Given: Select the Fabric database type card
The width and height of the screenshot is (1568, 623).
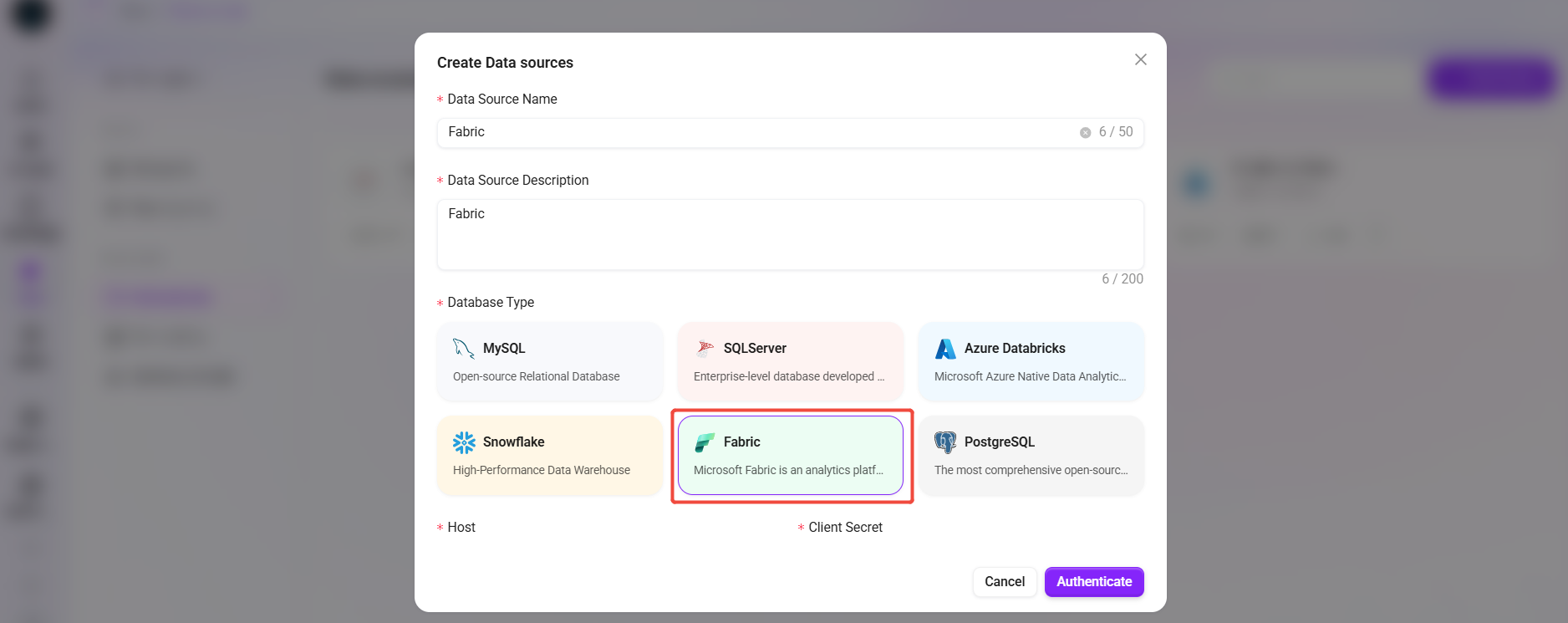Looking at the screenshot, I should [x=791, y=456].
